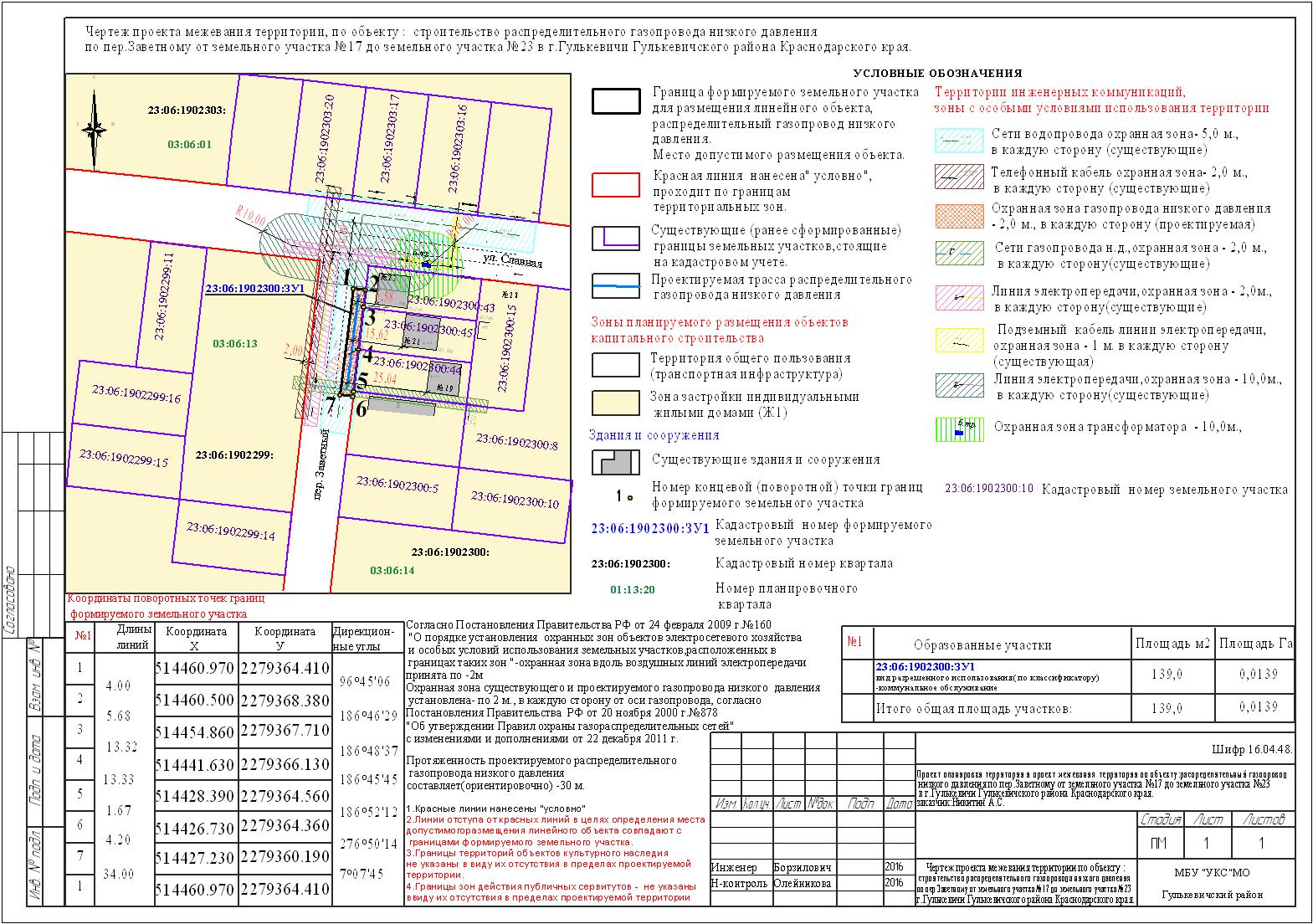The height and width of the screenshot is (924, 1313).
Task: Select engineer name 'Борзилович'
Action: [x=803, y=868]
